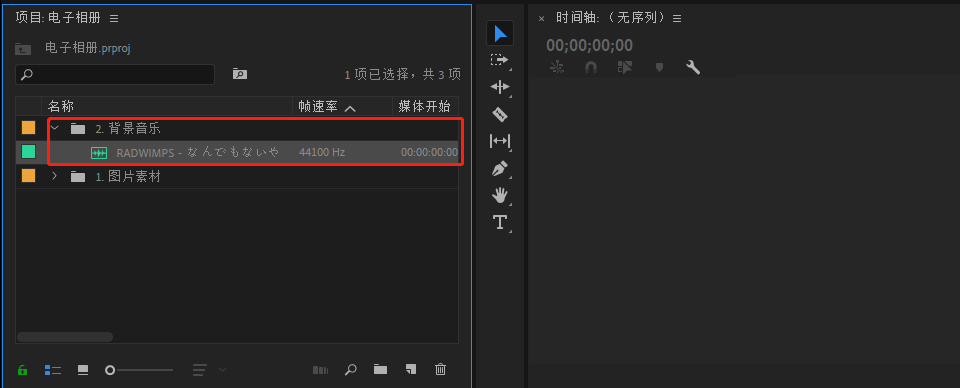The width and height of the screenshot is (960, 388).
Task: Select the Pen tool
Action: [x=500, y=169]
